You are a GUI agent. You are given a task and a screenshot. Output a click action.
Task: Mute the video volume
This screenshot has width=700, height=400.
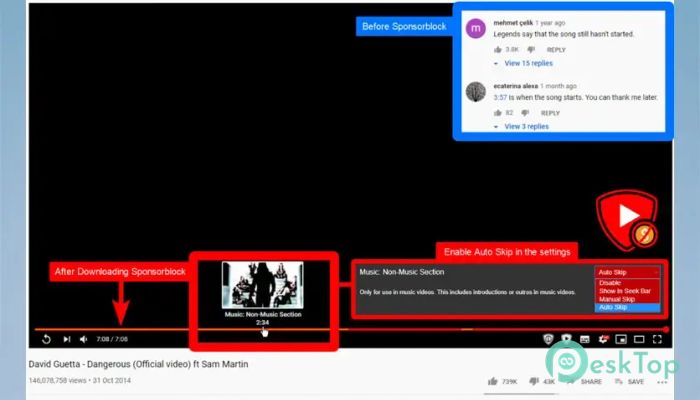(83, 339)
